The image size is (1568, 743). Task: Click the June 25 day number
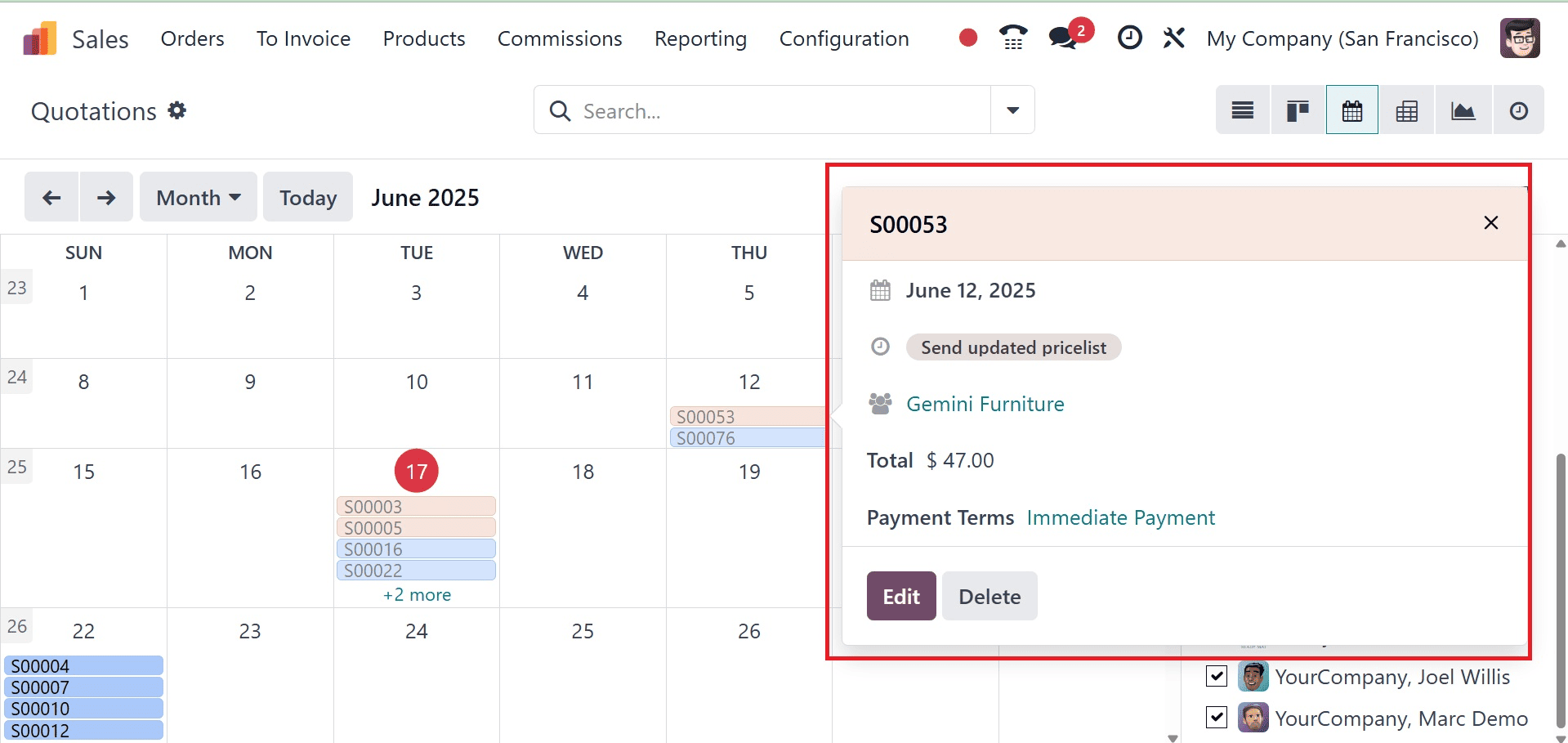[x=583, y=631]
